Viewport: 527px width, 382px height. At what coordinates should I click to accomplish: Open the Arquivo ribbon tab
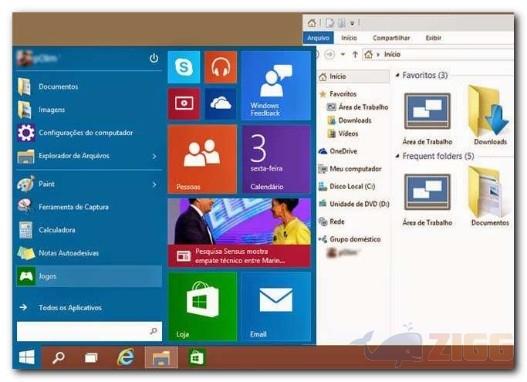pyautogui.click(x=318, y=38)
